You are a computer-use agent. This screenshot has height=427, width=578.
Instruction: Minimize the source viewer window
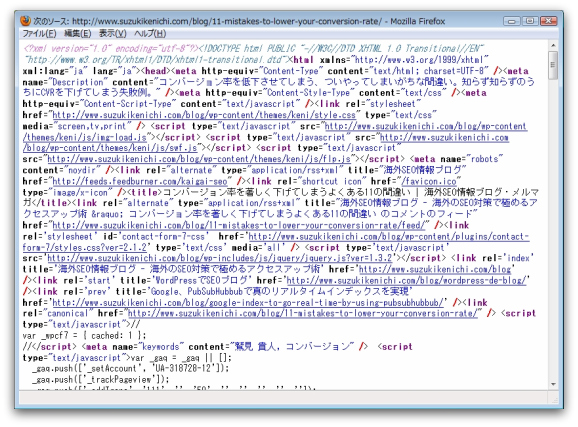coord(512,21)
